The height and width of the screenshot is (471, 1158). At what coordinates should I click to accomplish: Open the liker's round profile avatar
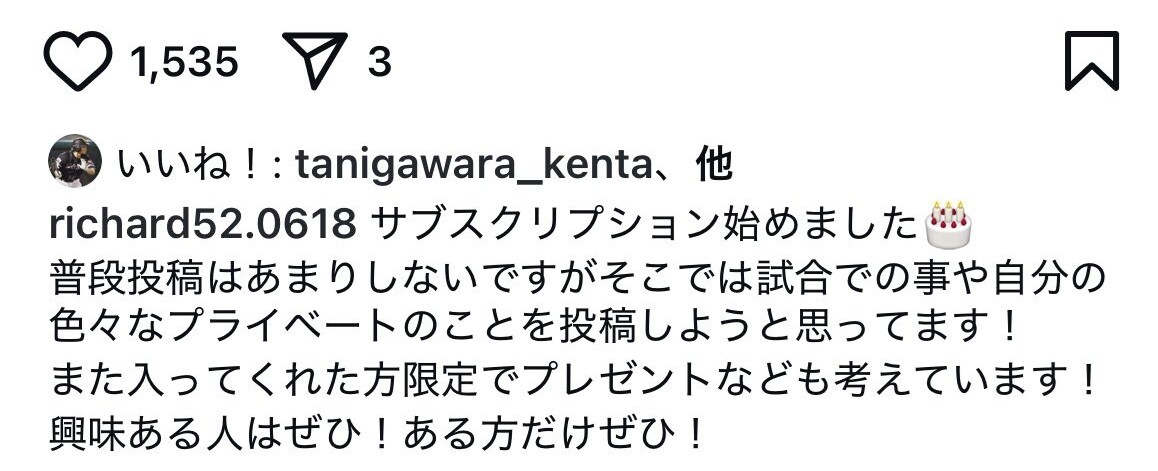pos(75,161)
